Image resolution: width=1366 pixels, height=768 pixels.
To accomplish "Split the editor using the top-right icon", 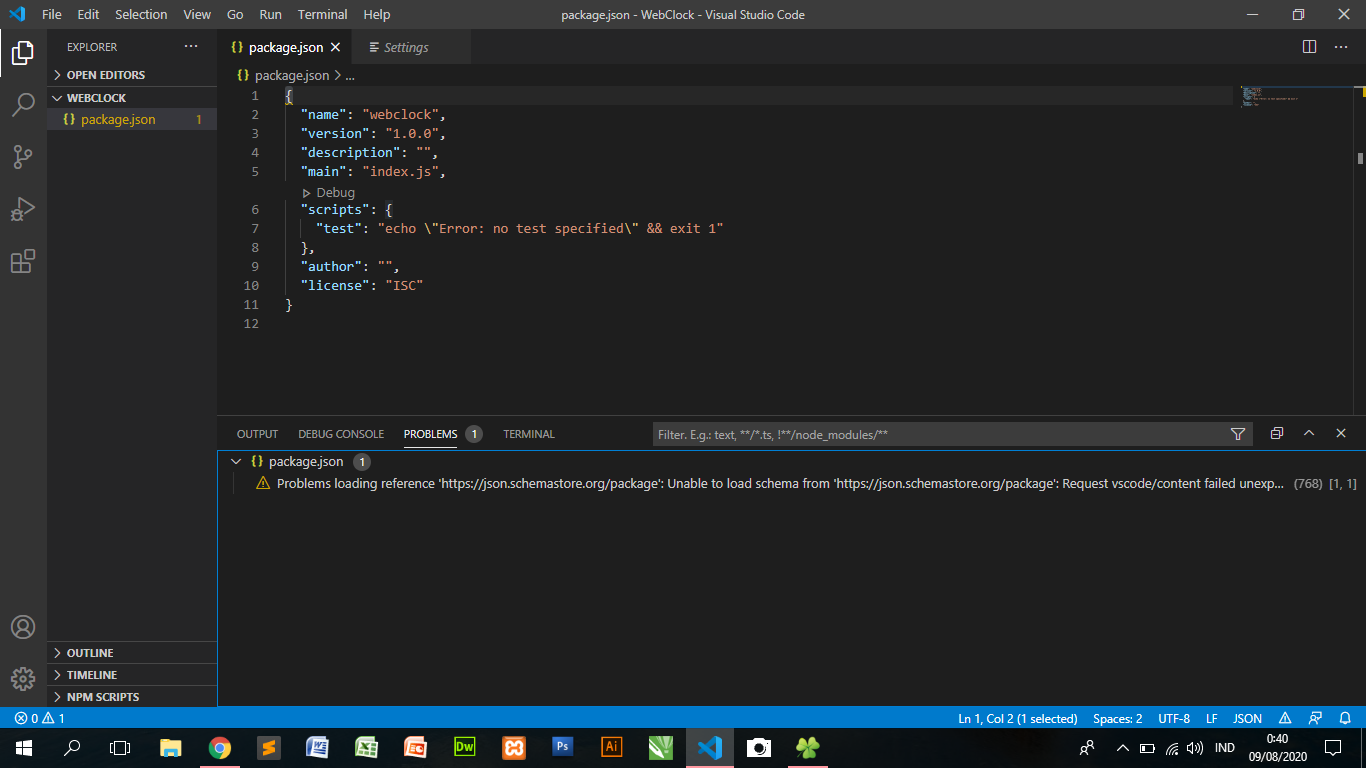I will coord(1310,46).
